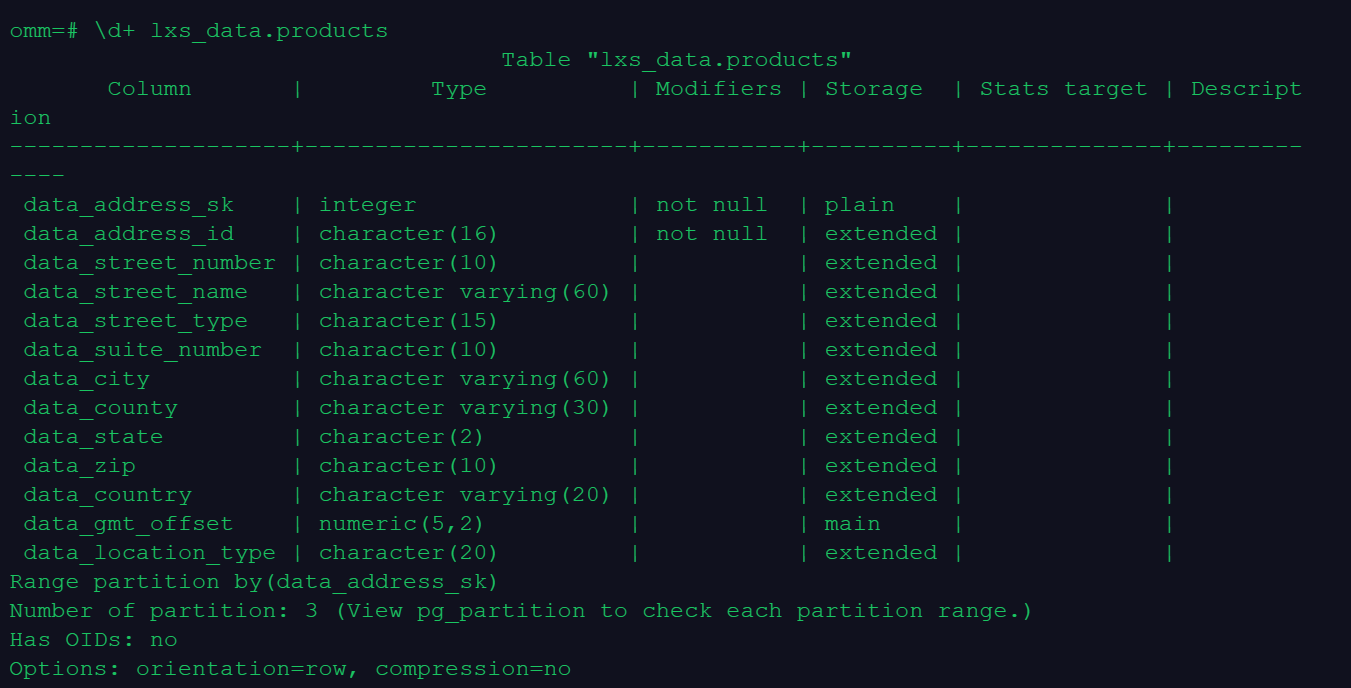Viewport: 1351px width, 688px height.
Task: Click the data_address_id row name
Action: 128,234
